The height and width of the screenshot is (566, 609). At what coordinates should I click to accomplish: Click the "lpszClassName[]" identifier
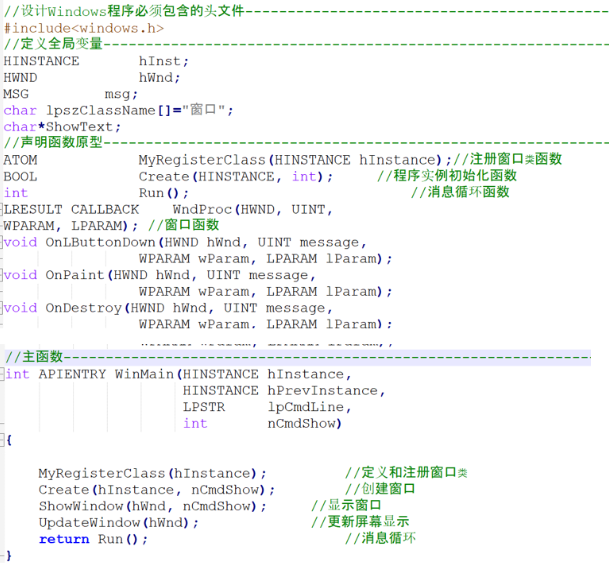tap(108, 111)
